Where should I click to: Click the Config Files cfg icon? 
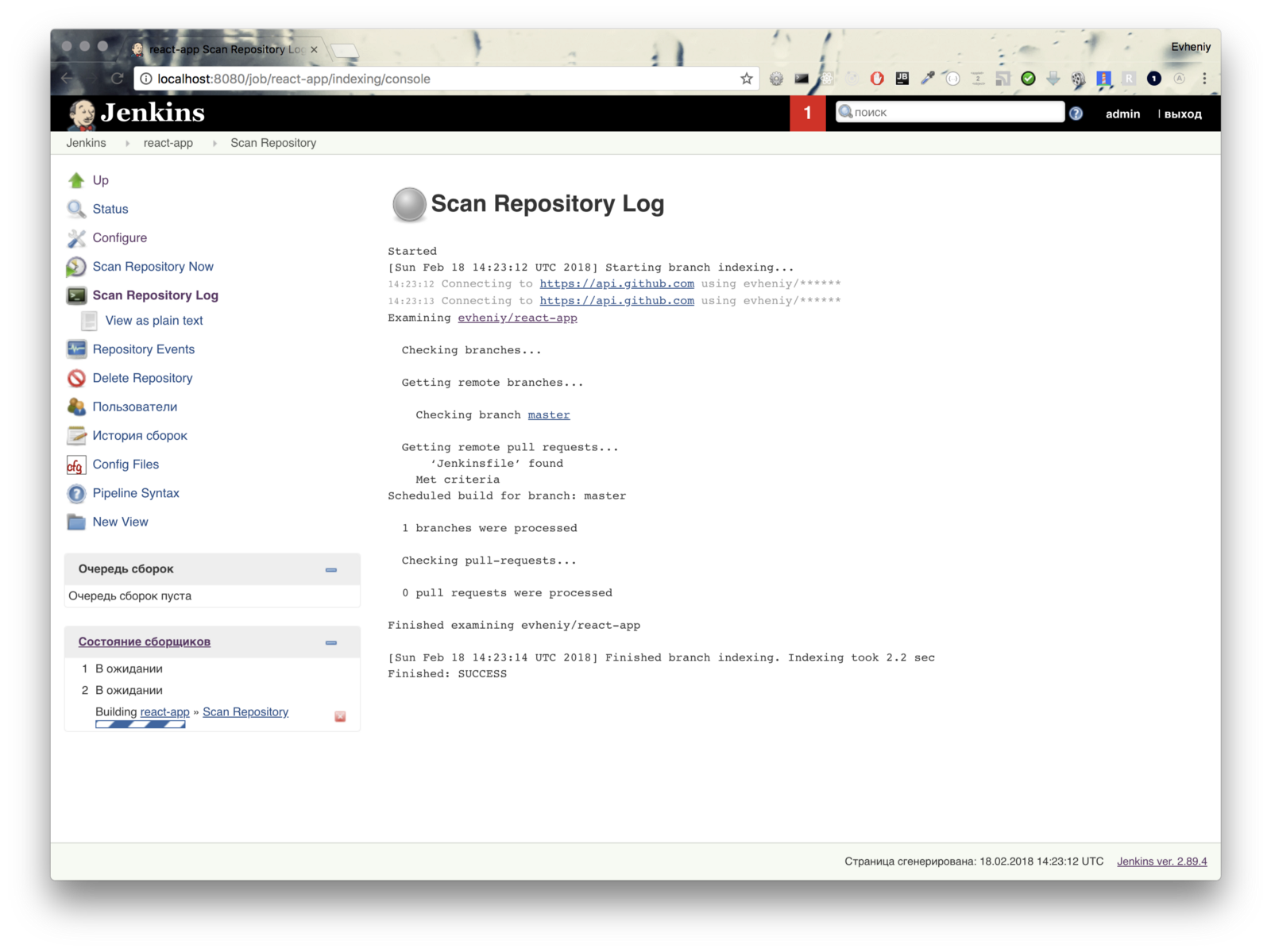76,464
